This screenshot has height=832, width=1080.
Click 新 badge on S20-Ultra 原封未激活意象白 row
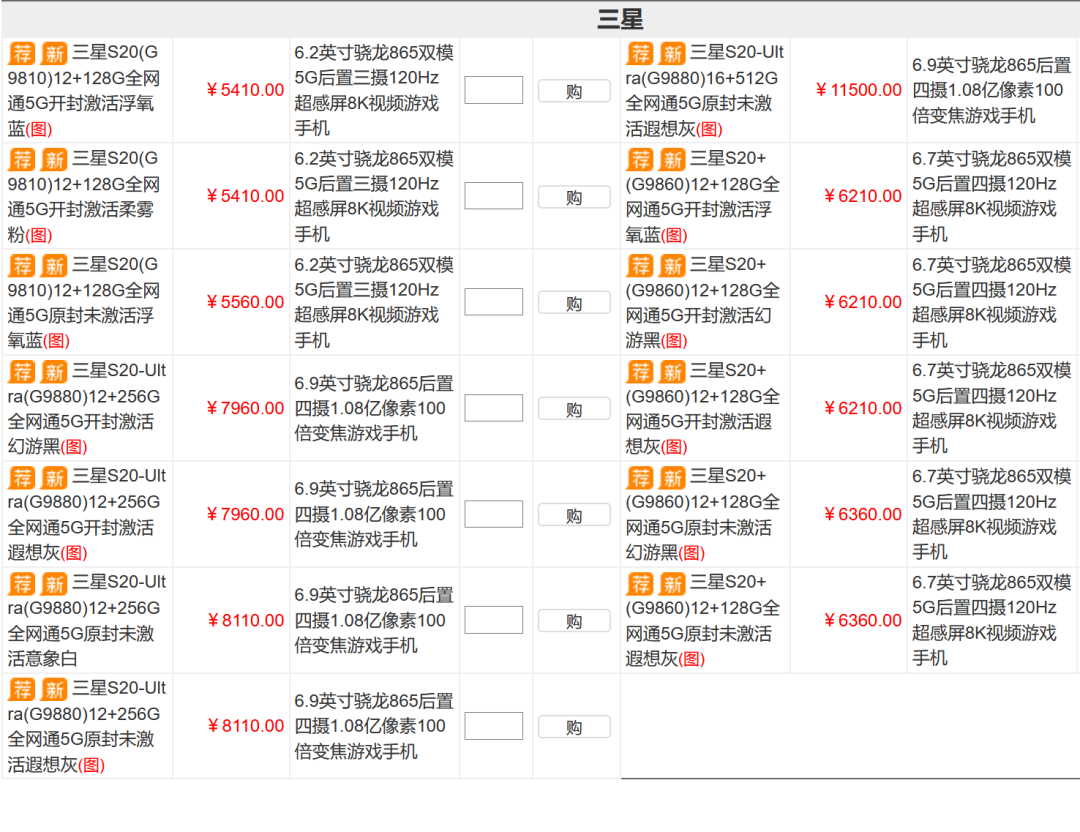tap(54, 583)
